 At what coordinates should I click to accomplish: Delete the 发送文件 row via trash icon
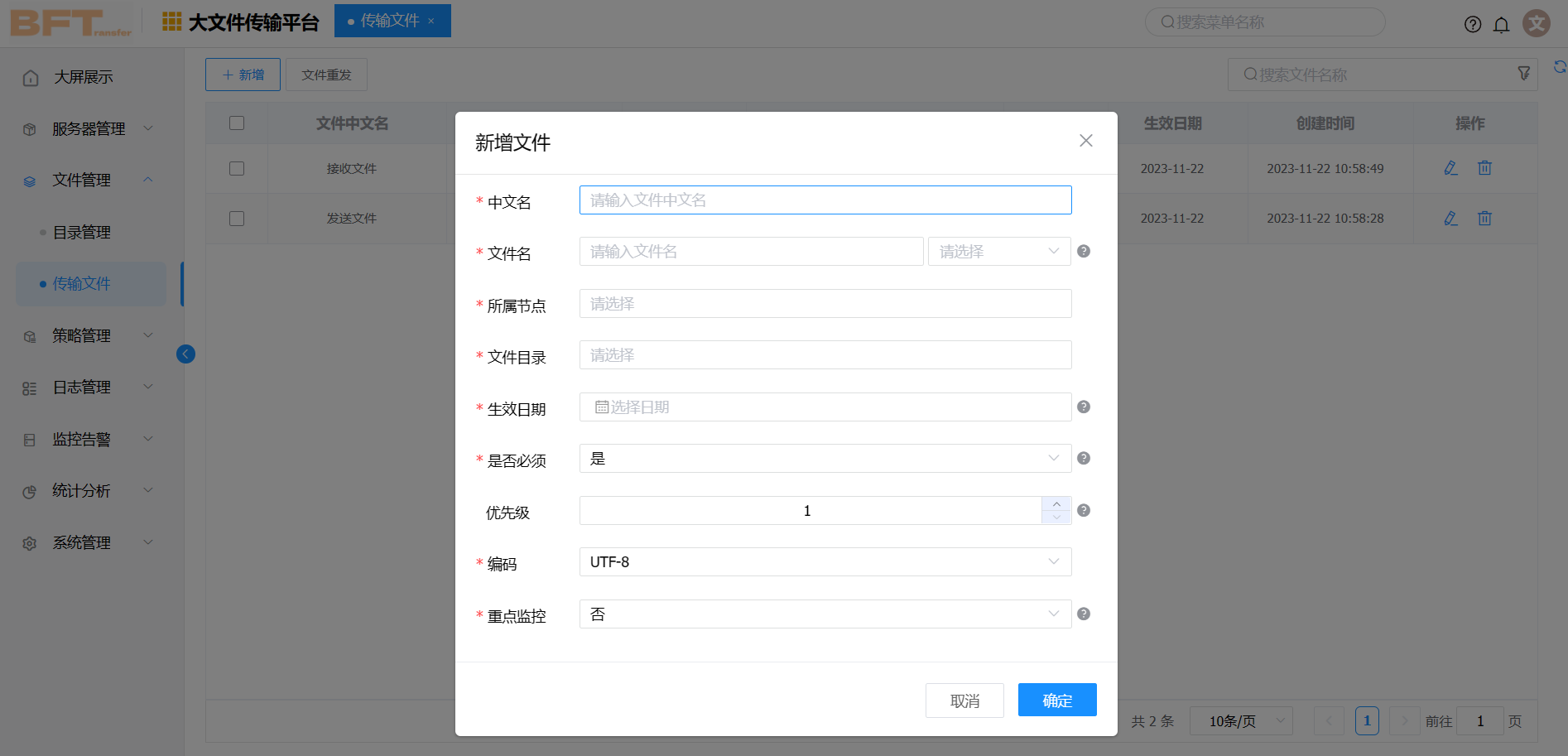point(1484,218)
